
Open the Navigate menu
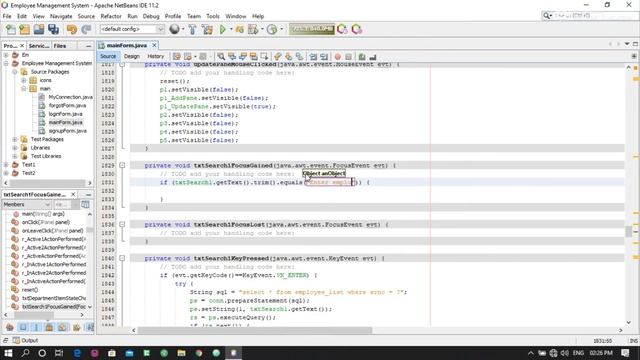(61, 16)
